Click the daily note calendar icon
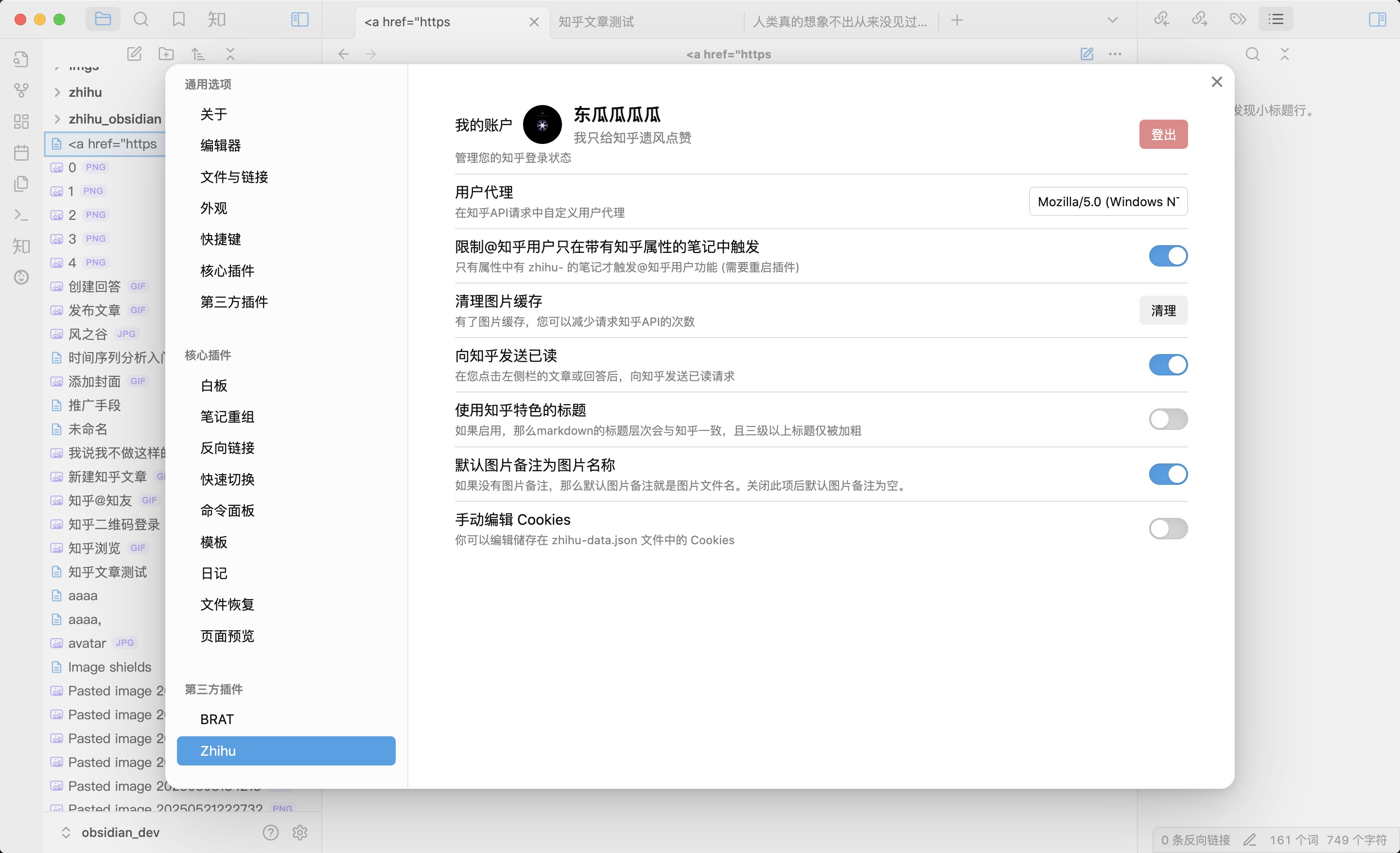This screenshot has width=1400, height=853. 21,152
